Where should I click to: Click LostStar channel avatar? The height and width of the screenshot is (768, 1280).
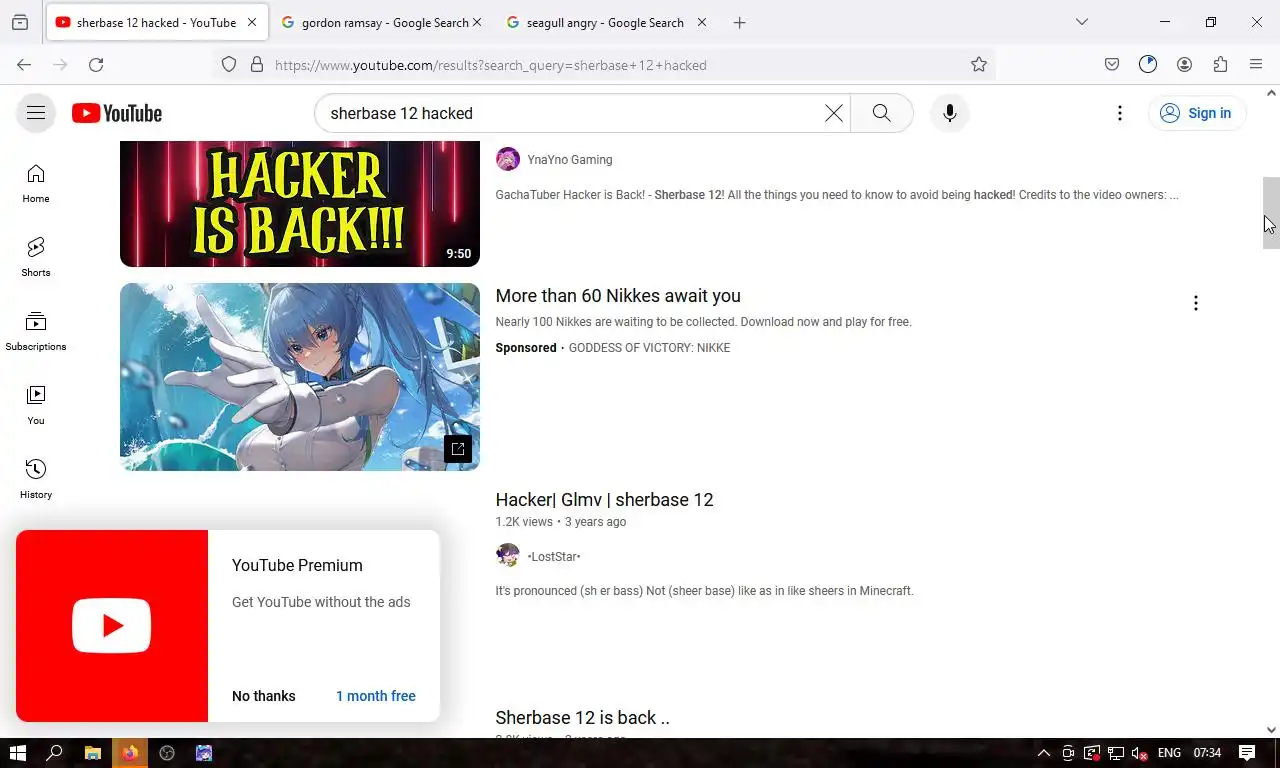point(508,556)
